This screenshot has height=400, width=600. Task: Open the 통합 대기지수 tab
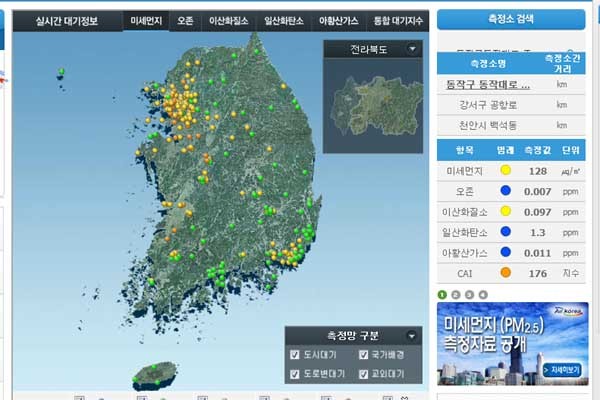(398, 21)
